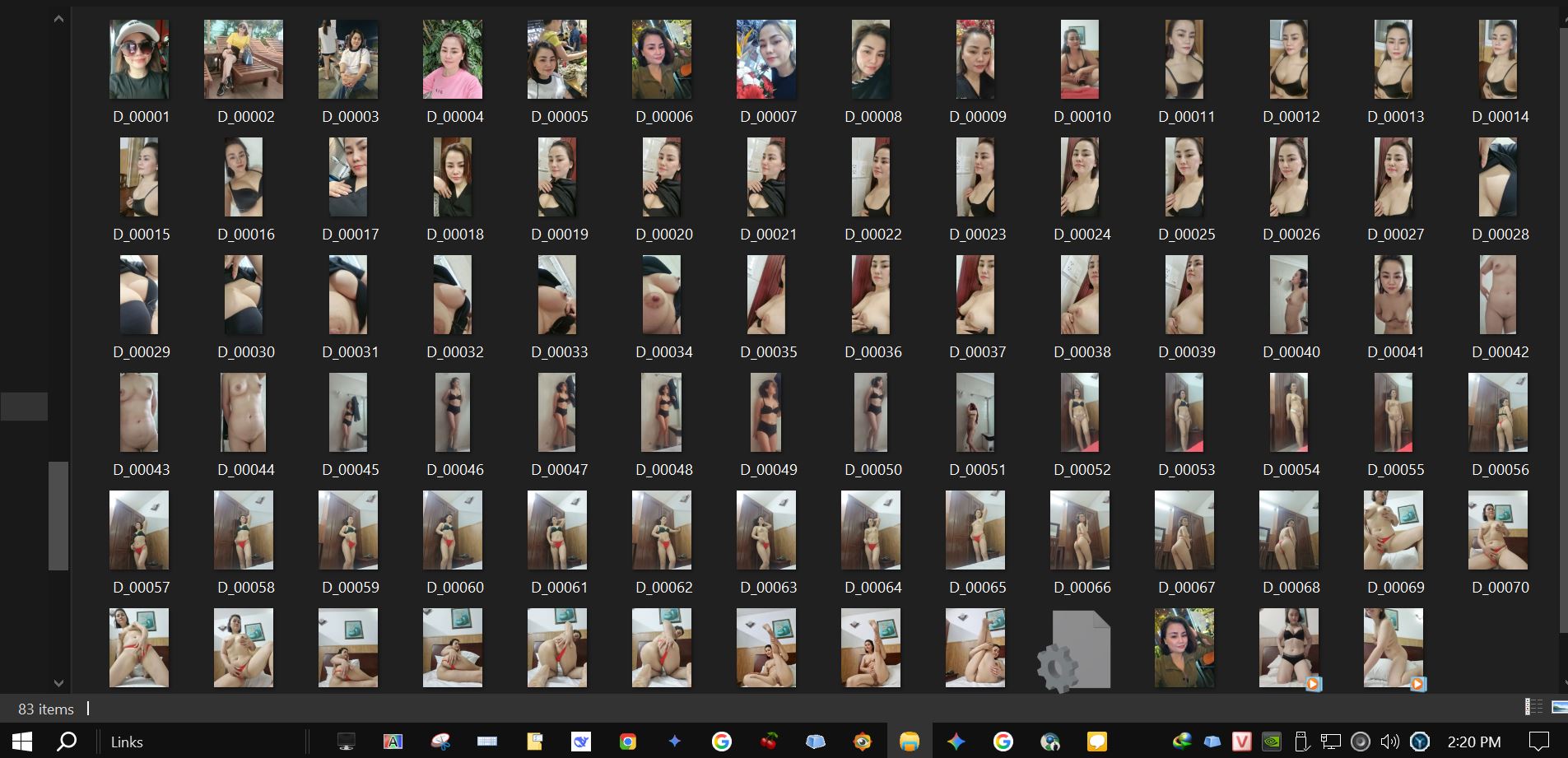
Task: Switch to large thumbnails view layout
Action: point(1559,707)
